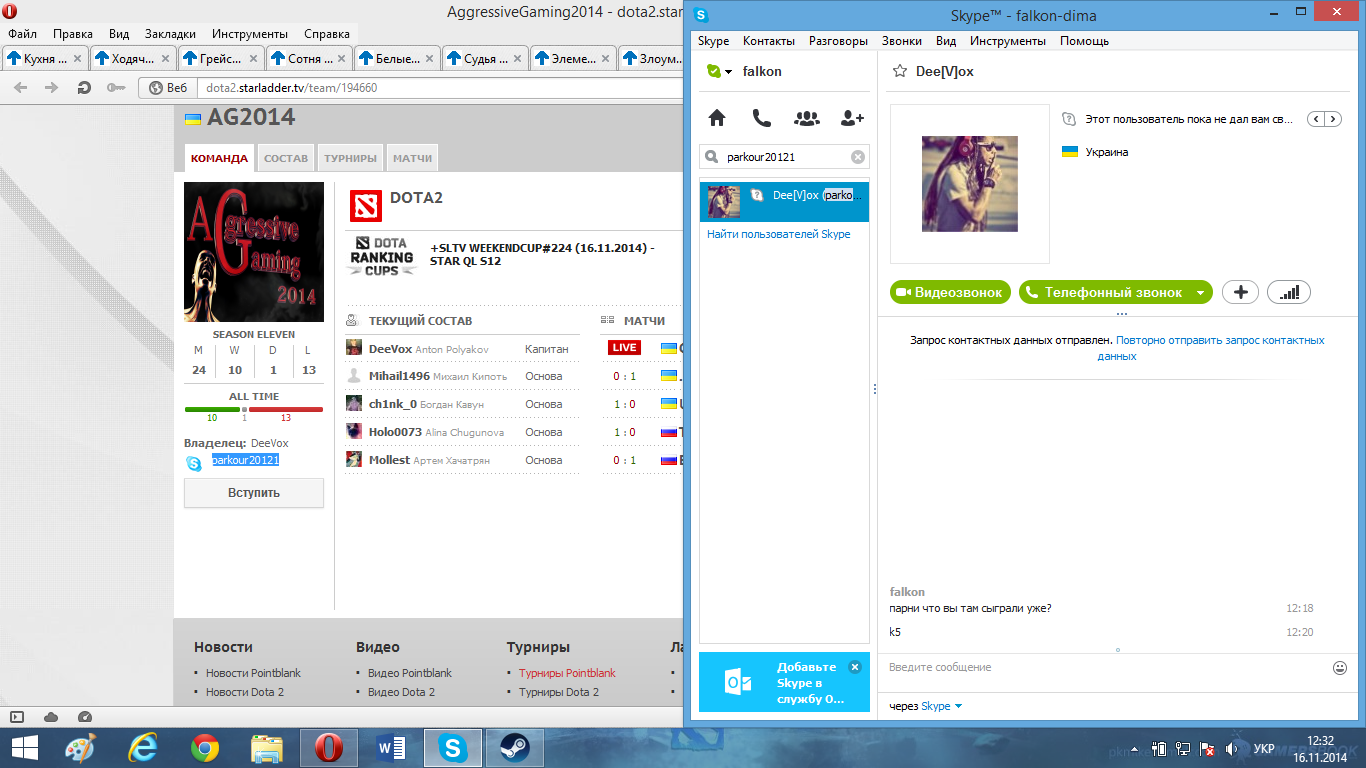
Task: Open the Закладки menu in Opera
Action: pyautogui.click(x=170, y=33)
